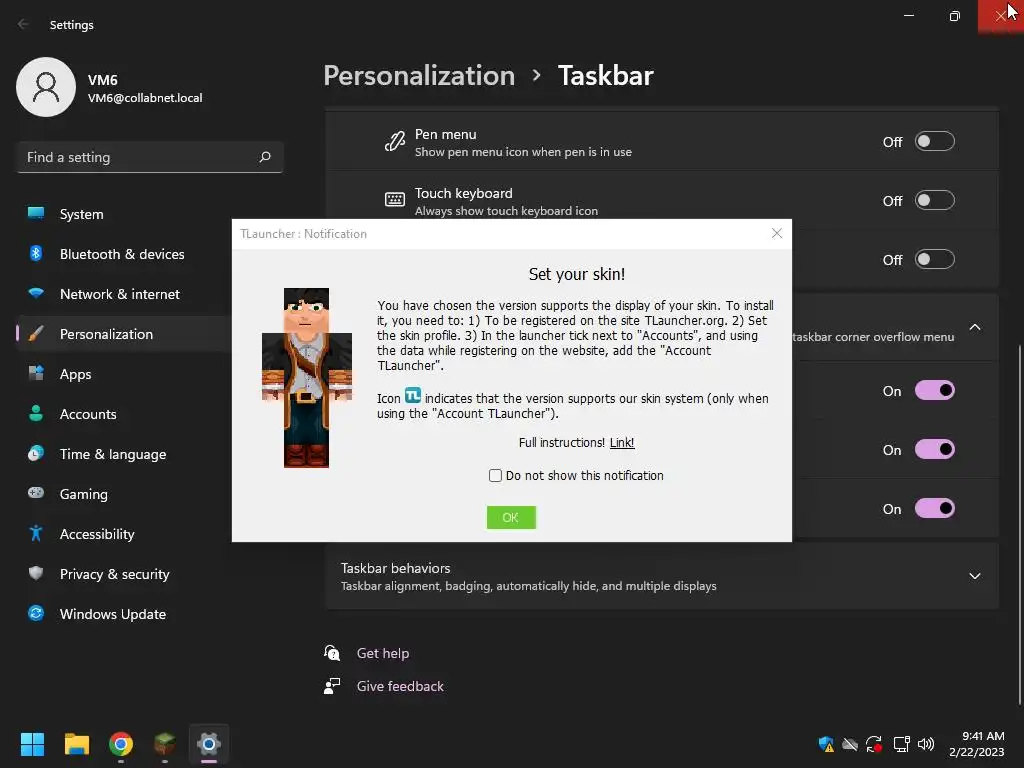Open Google Chrome from taskbar
The height and width of the screenshot is (768, 1024).
121,744
